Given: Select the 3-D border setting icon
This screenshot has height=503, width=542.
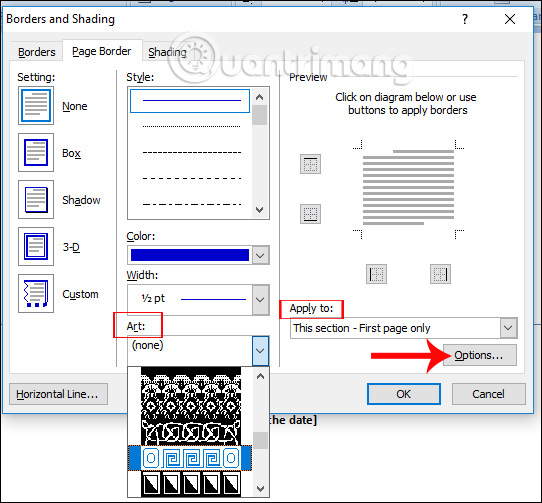Looking at the screenshot, I should coord(36,246).
